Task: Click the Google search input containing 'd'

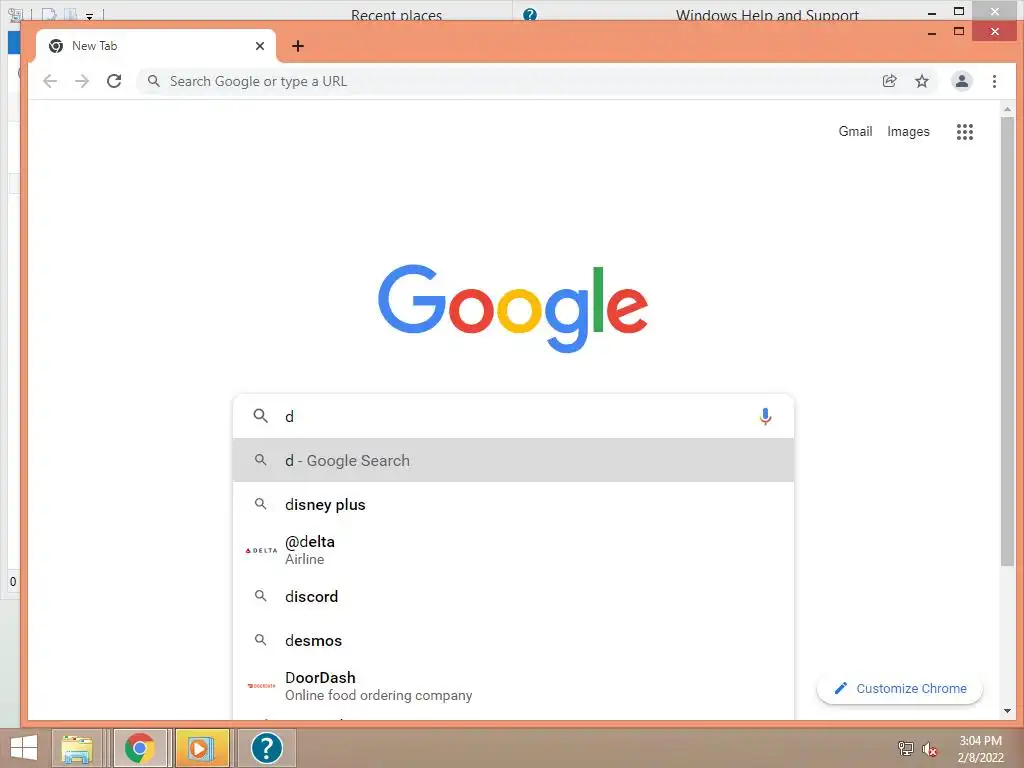Action: [x=513, y=416]
